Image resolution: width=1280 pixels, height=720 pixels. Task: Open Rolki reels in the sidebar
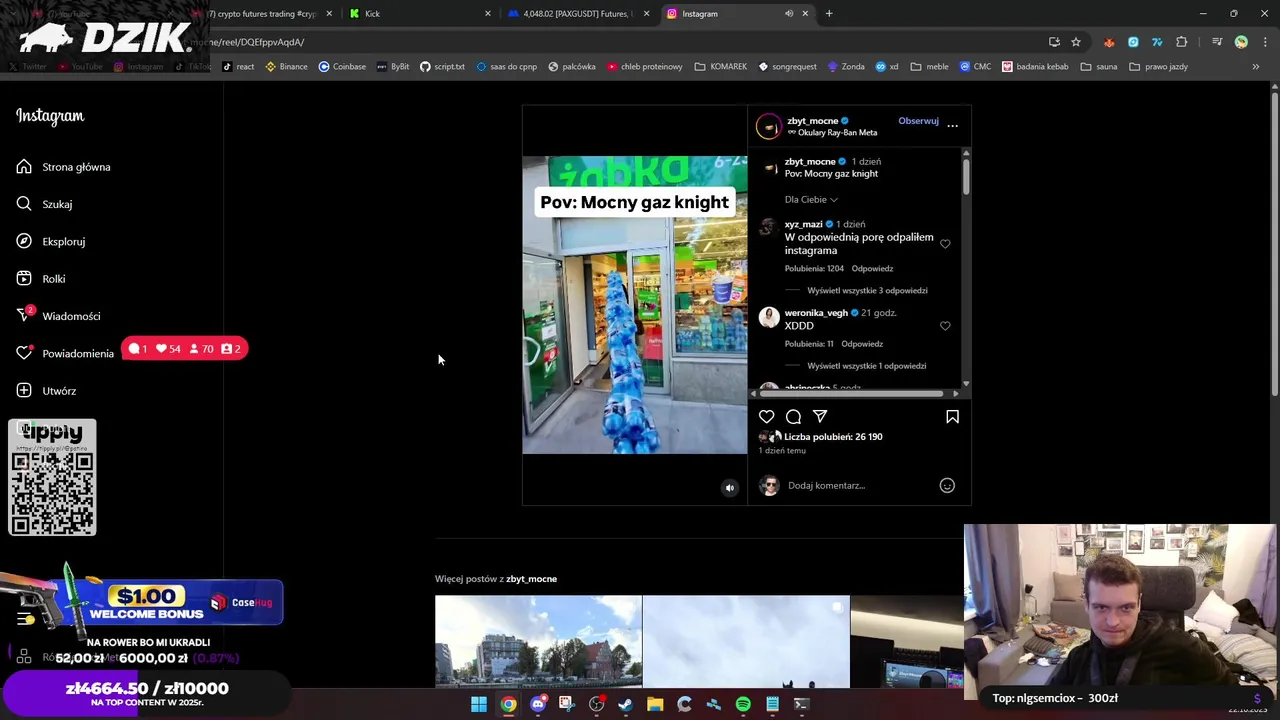pos(40,279)
